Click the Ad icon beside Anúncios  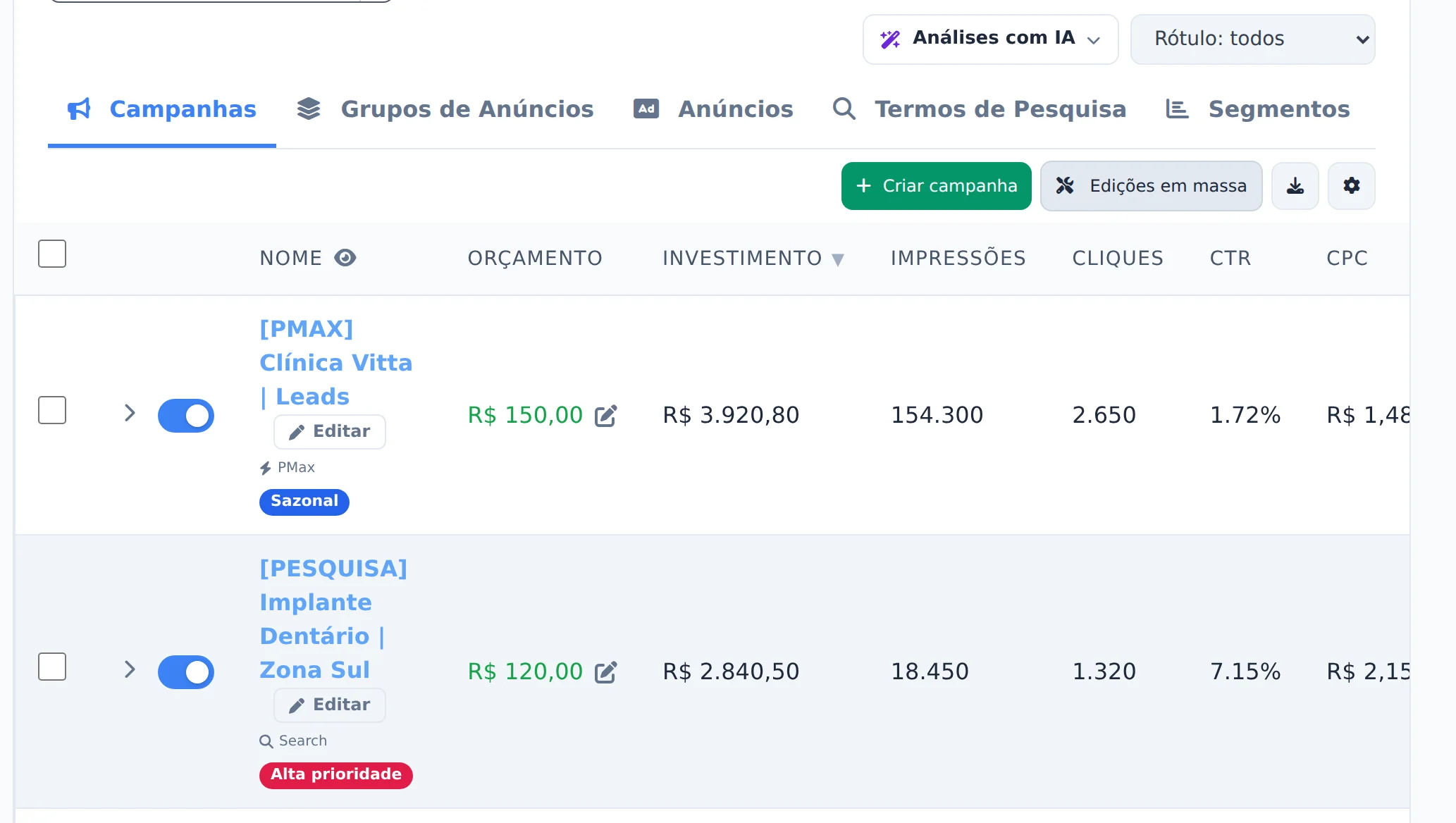(x=646, y=109)
